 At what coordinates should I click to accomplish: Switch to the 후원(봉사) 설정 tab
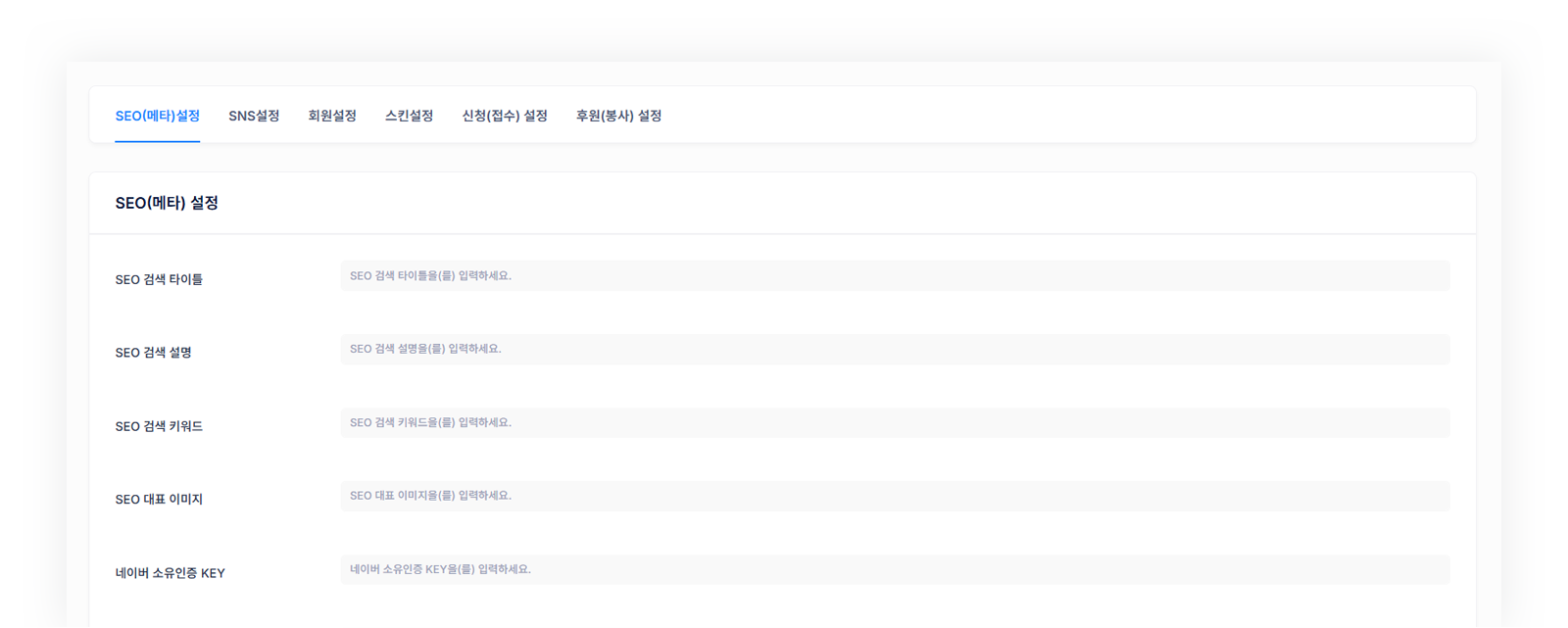coord(618,116)
